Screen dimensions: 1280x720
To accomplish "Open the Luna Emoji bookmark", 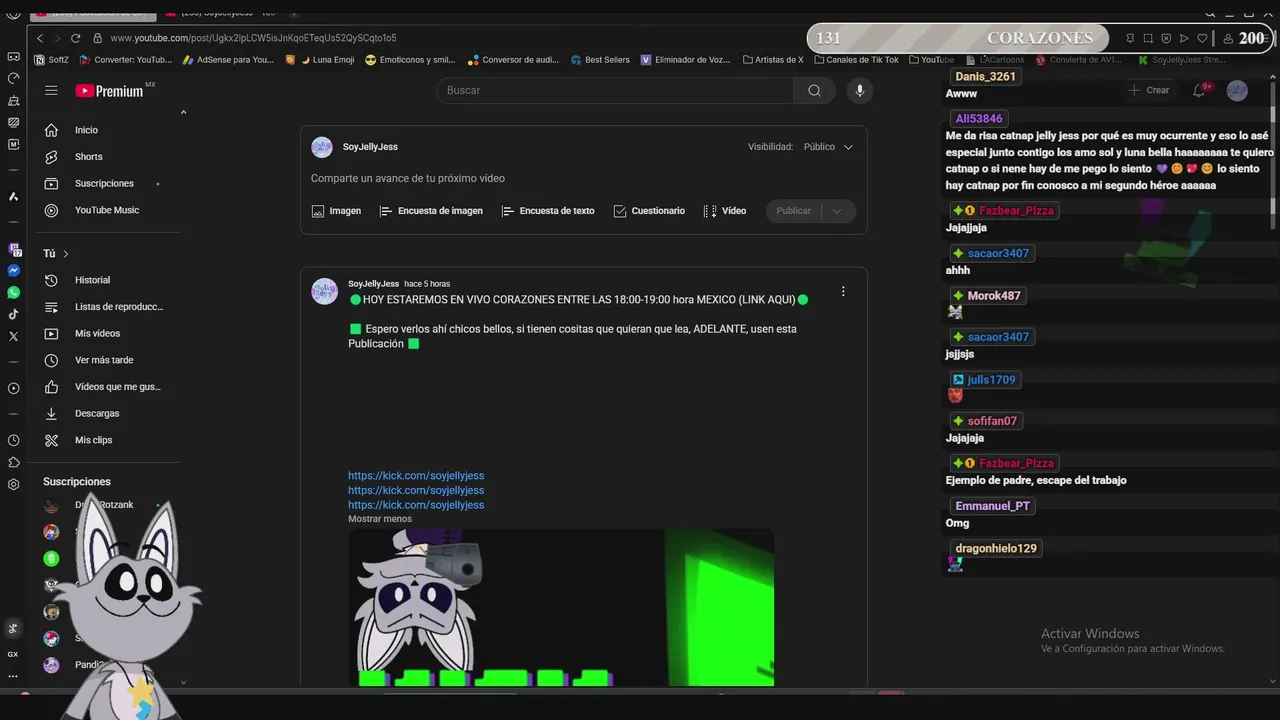I will click(x=327, y=60).
